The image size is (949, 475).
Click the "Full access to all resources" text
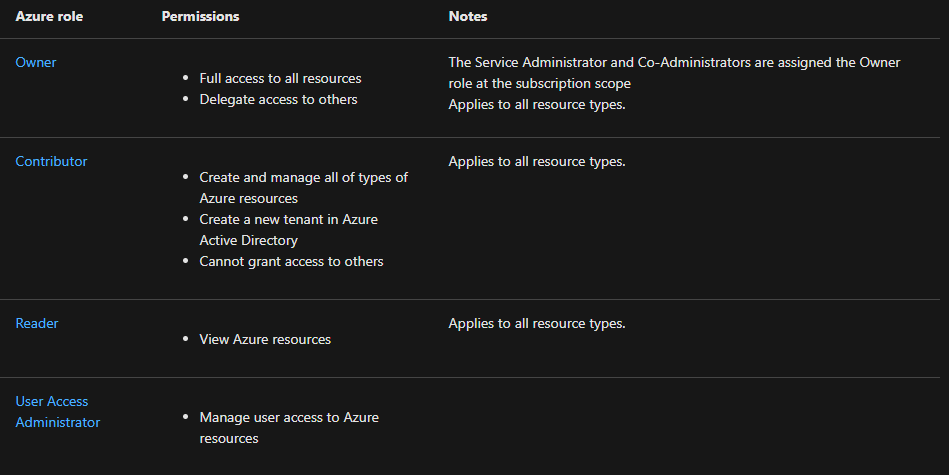(x=280, y=78)
